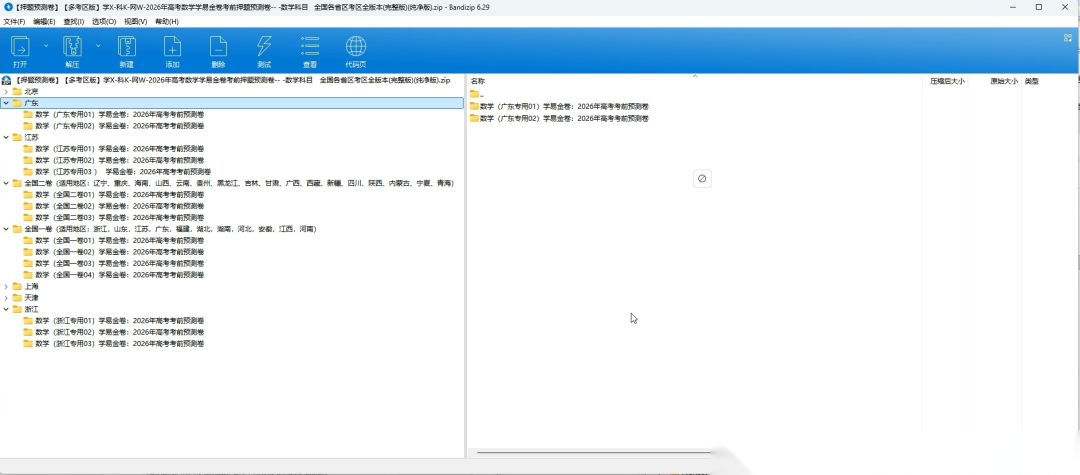1080x475 pixels.
Task: Click the 代码页 code page globe icon
Action: [x=355, y=47]
